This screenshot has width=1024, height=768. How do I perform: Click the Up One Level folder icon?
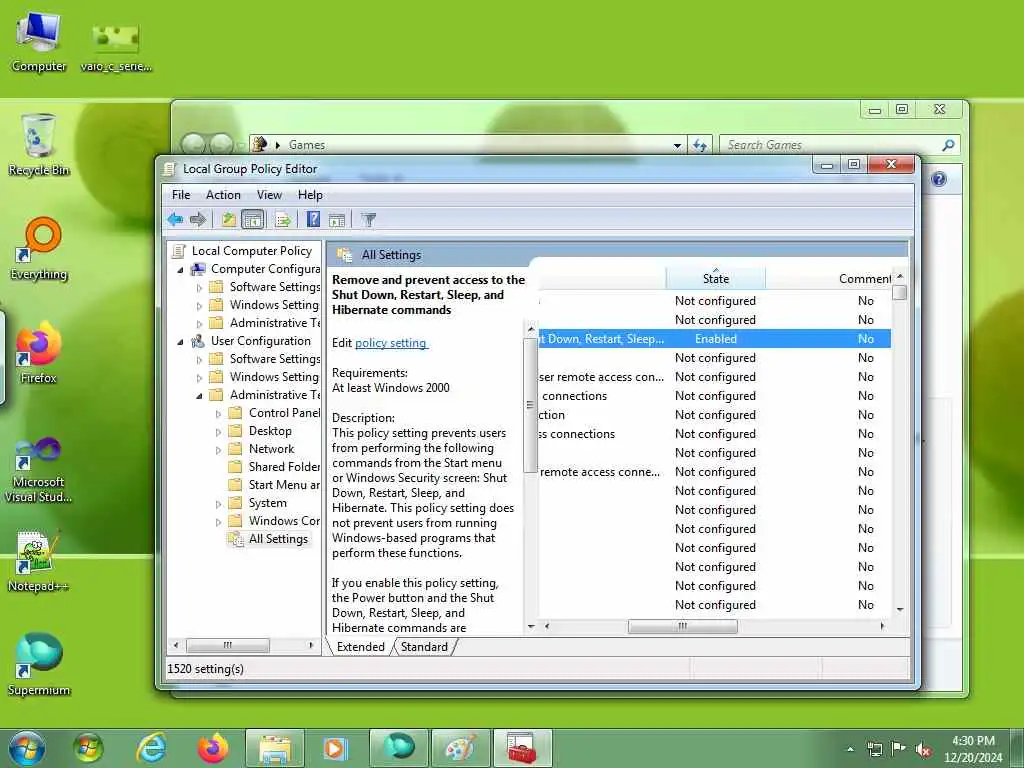pos(228,219)
